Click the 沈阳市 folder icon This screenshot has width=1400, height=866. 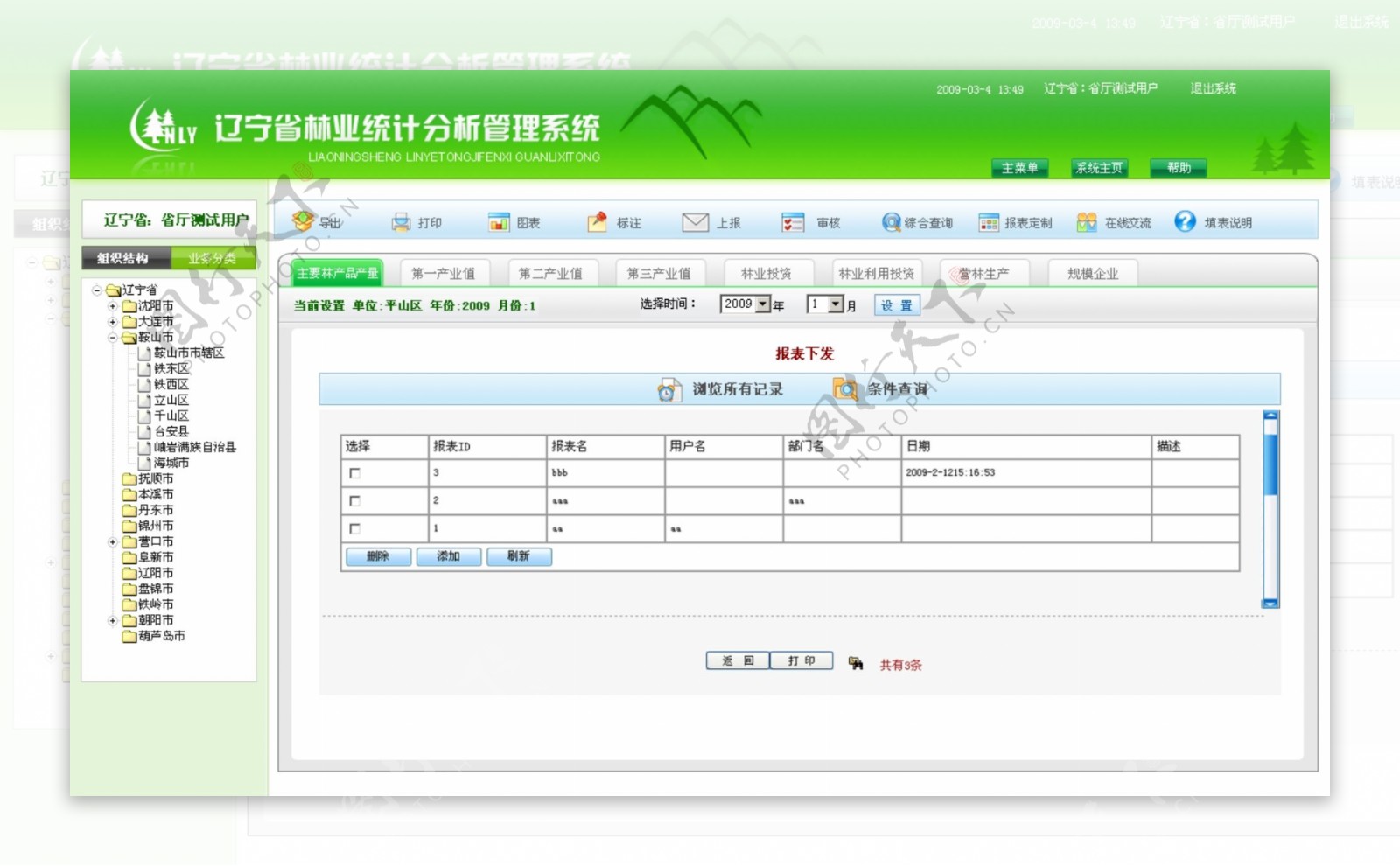pyautogui.click(x=129, y=306)
